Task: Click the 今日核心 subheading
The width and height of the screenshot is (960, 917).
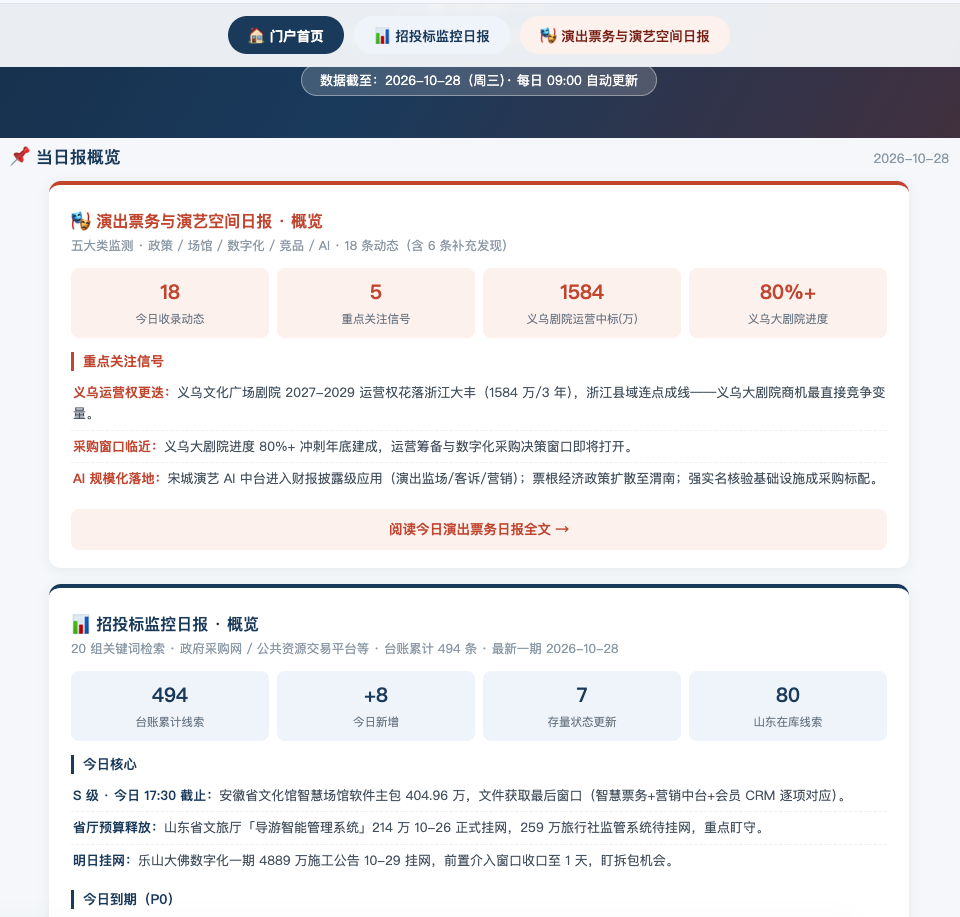Action: pyautogui.click(x=110, y=764)
